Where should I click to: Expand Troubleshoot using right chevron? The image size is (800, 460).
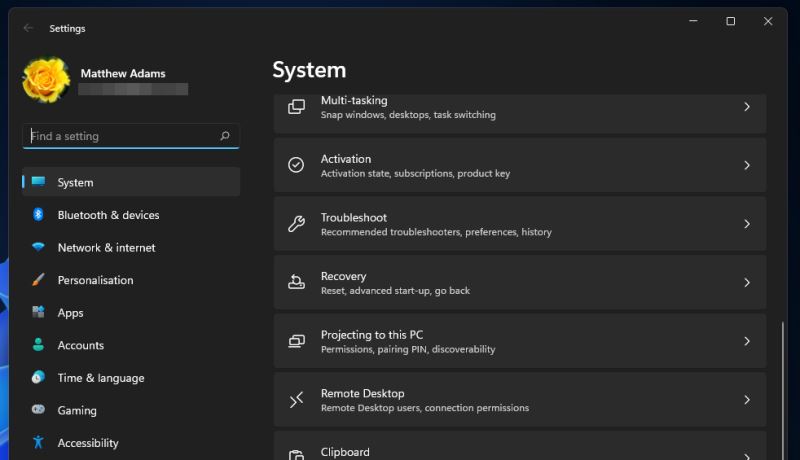pyautogui.click(x=746, y=224)
